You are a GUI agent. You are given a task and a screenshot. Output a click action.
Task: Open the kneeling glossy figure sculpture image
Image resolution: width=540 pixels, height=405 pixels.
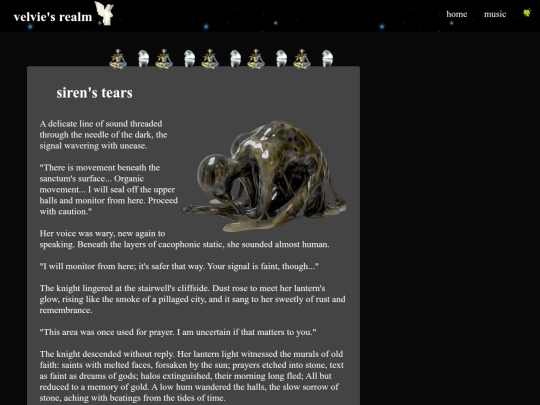[x=264, y=176]
